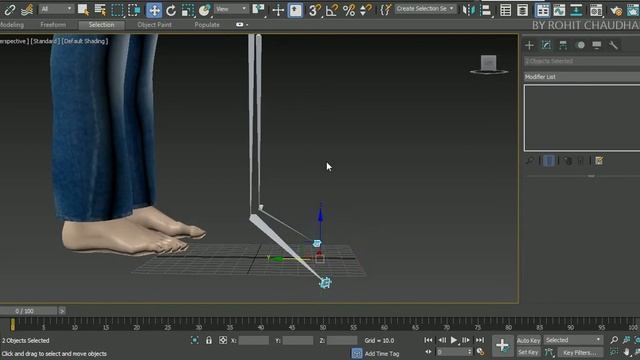This screenshot has height=360, width=640.
Task: Switch to the Selection ribbon tab
Action: [101, 25]
